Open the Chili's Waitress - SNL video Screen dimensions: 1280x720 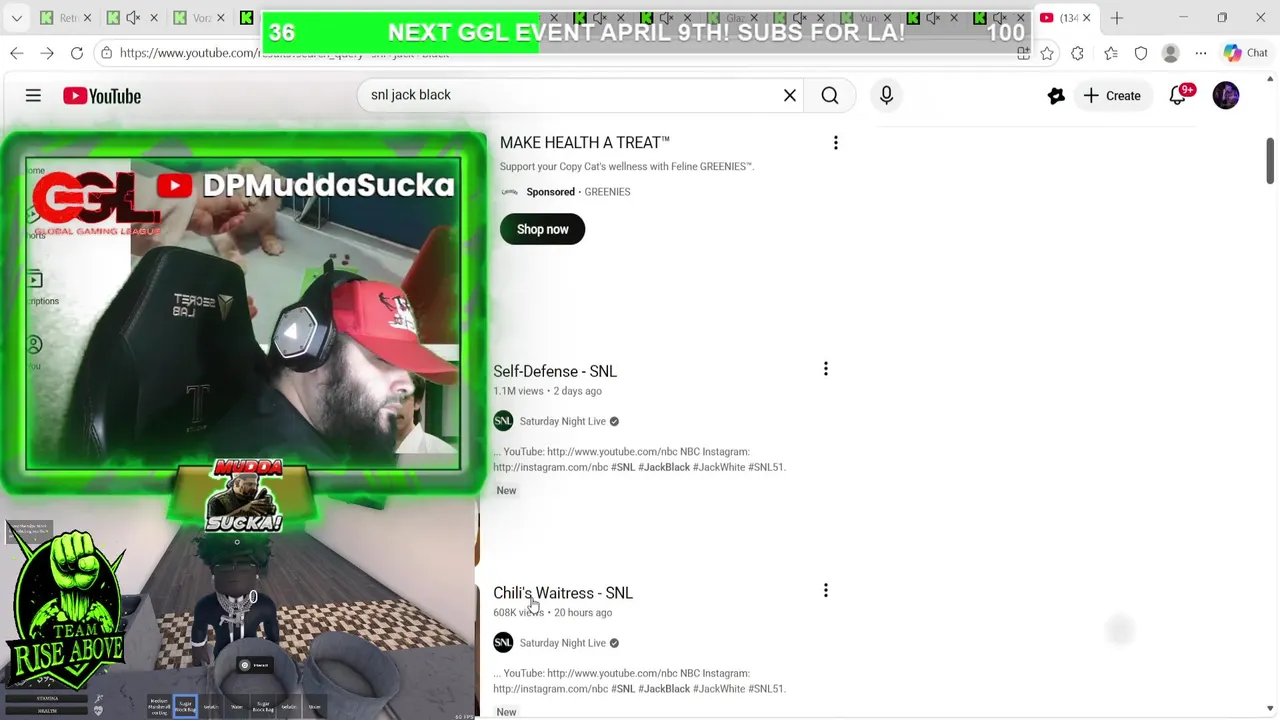tap(563, 593)
